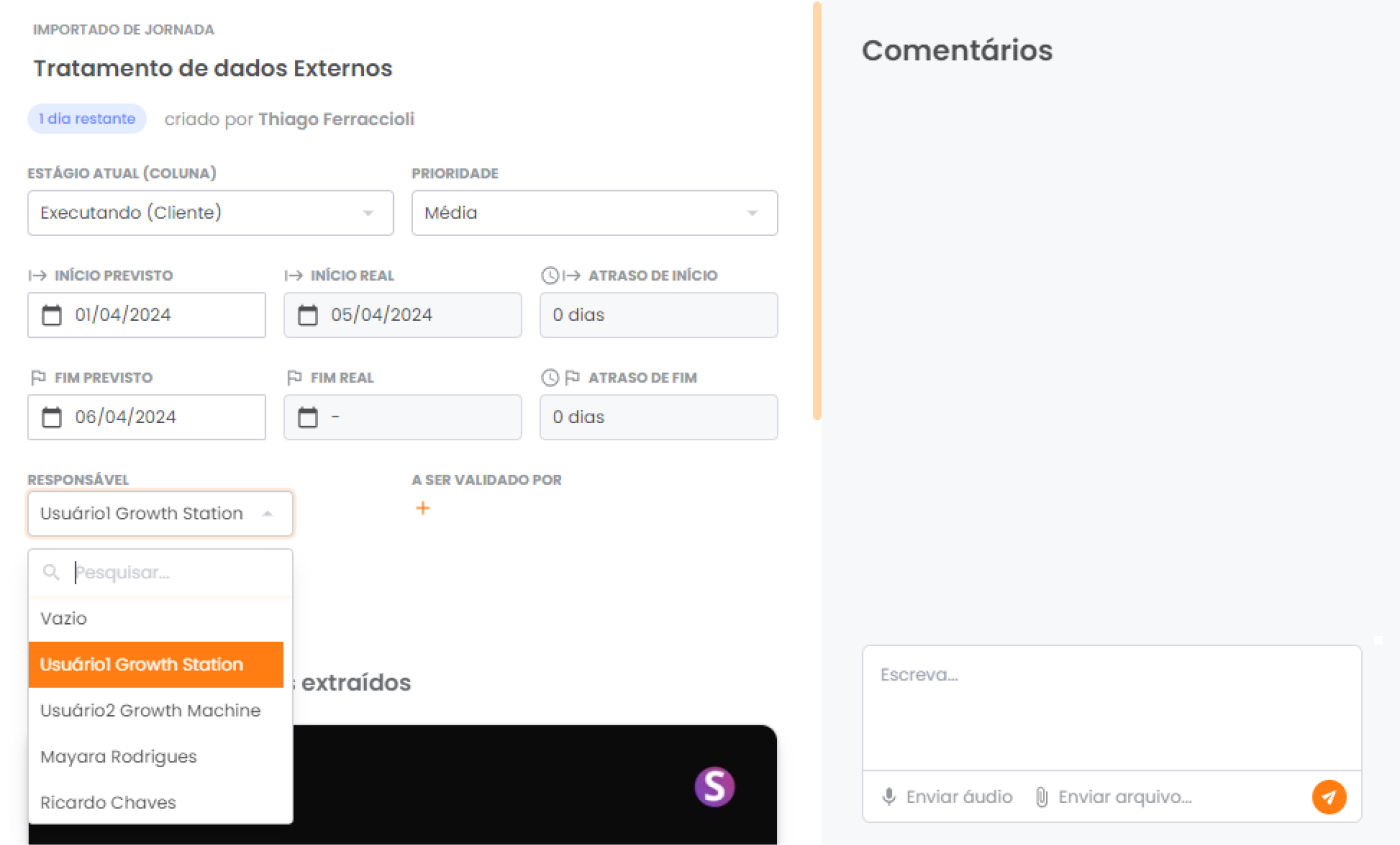Click the orange vertical scrollbar of details panel

817,210
